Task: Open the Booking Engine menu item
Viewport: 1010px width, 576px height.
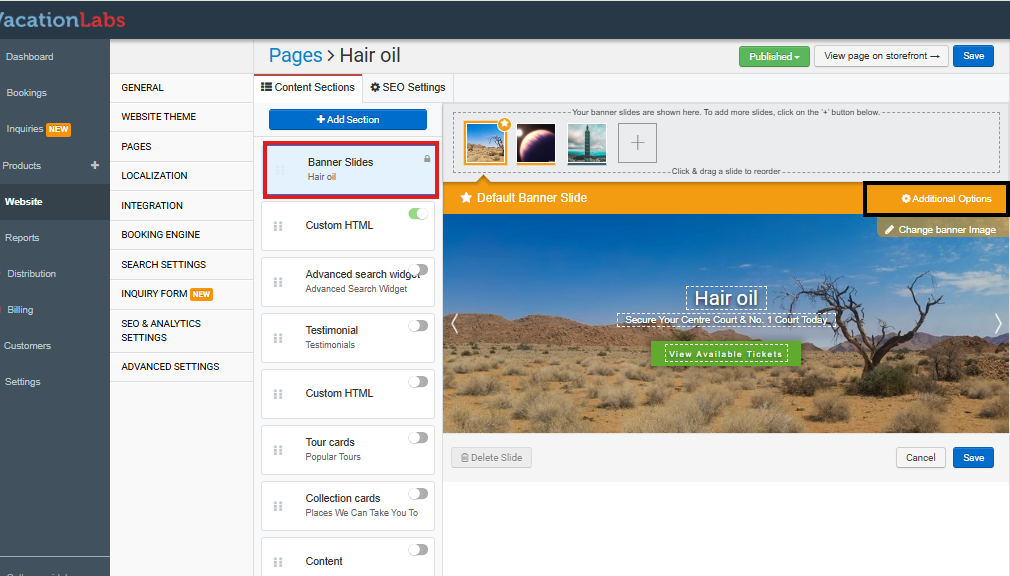Action: (x=160, y=235)
